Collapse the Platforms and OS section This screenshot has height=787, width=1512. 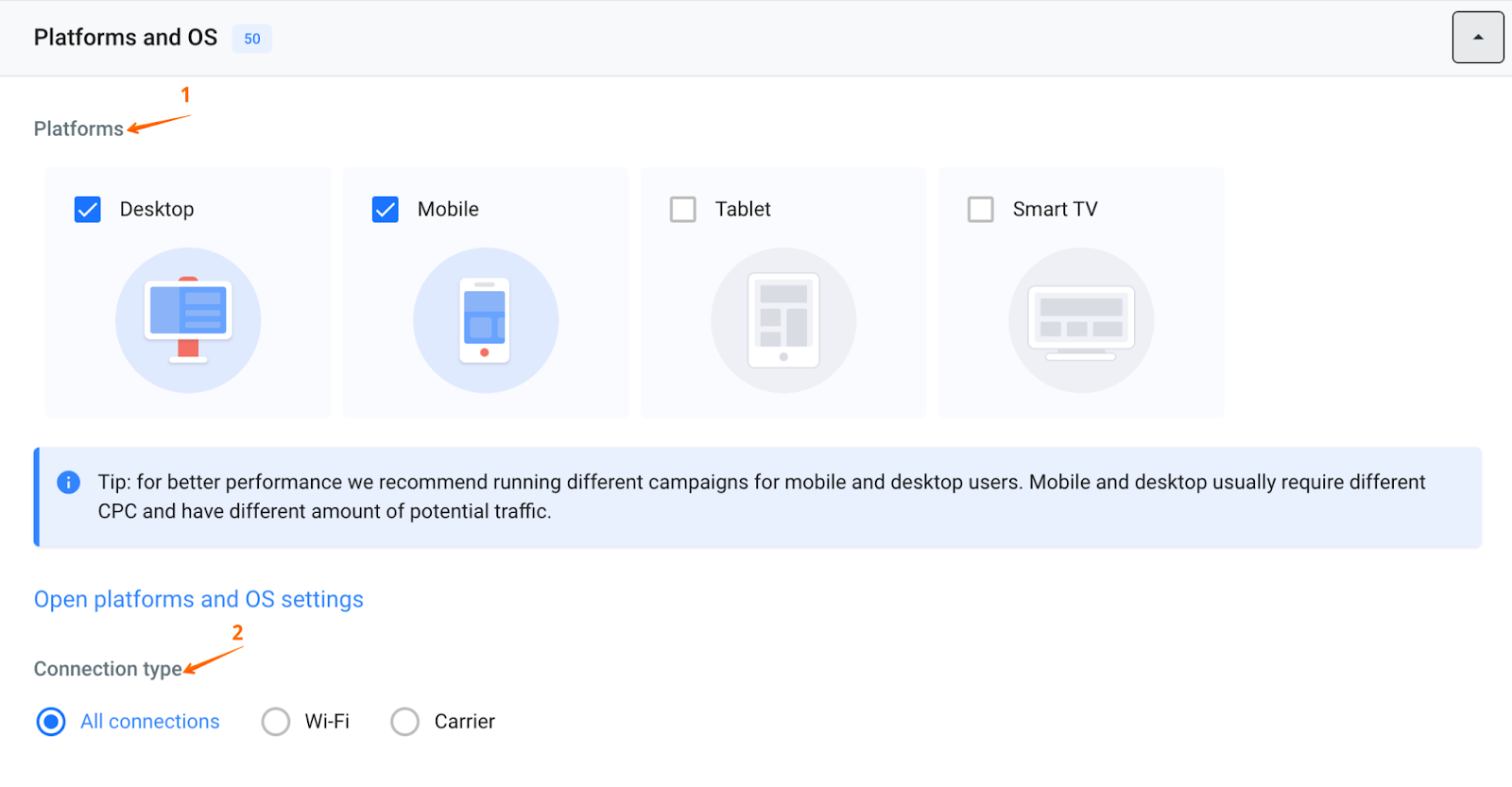point(1477,38)
